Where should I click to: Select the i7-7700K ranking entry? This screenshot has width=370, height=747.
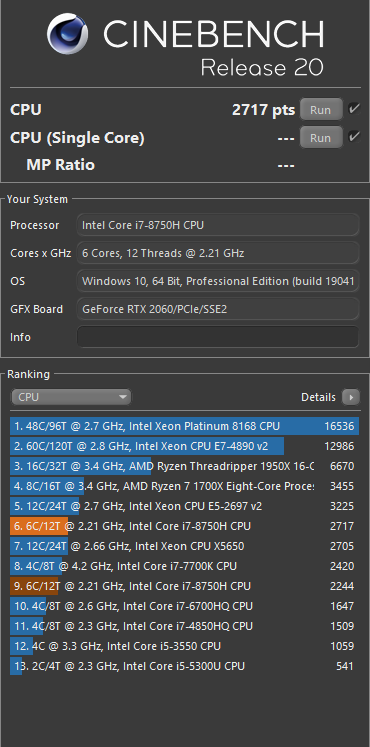pyautogui.click(x=185, y=566)
